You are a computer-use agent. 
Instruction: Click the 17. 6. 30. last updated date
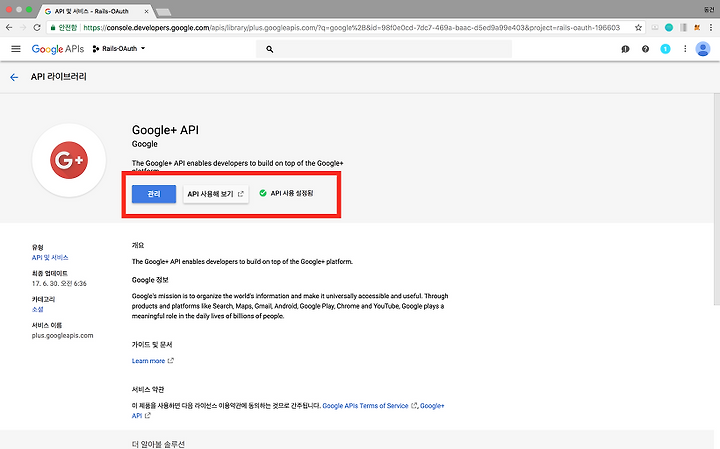pos(59,284)
